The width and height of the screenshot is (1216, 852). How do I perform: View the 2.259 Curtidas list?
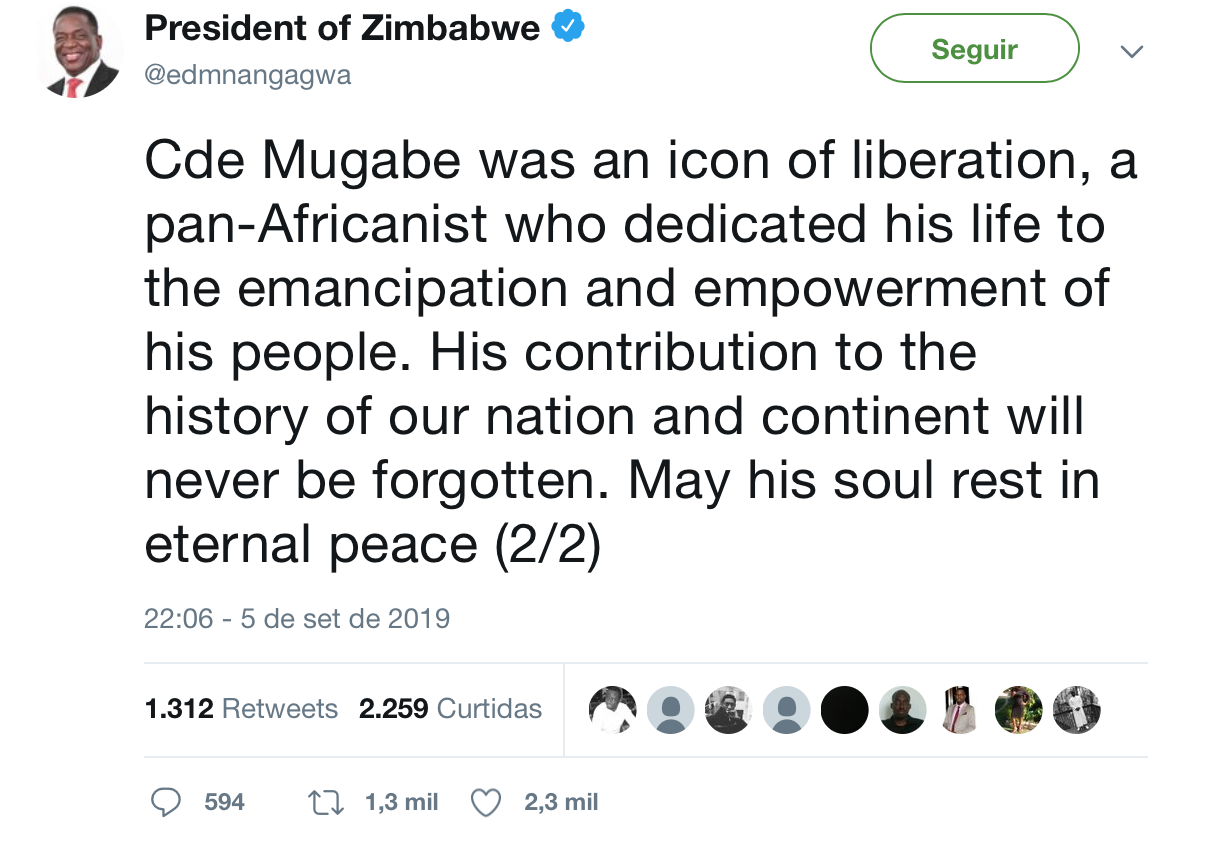coord(450,709)
